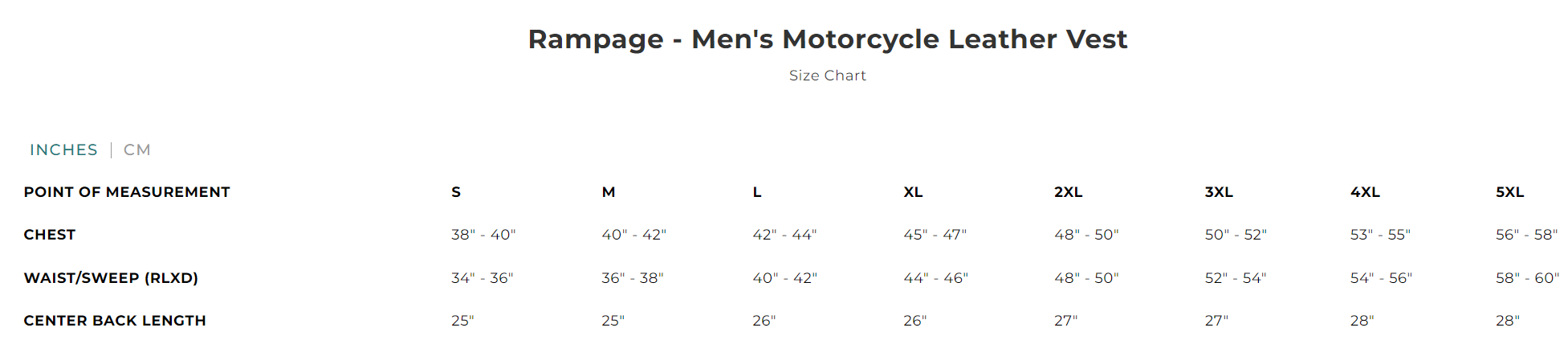Click the 2XL size column header
Viewport: 1568px width, 340px height.
click(1068, 192)
